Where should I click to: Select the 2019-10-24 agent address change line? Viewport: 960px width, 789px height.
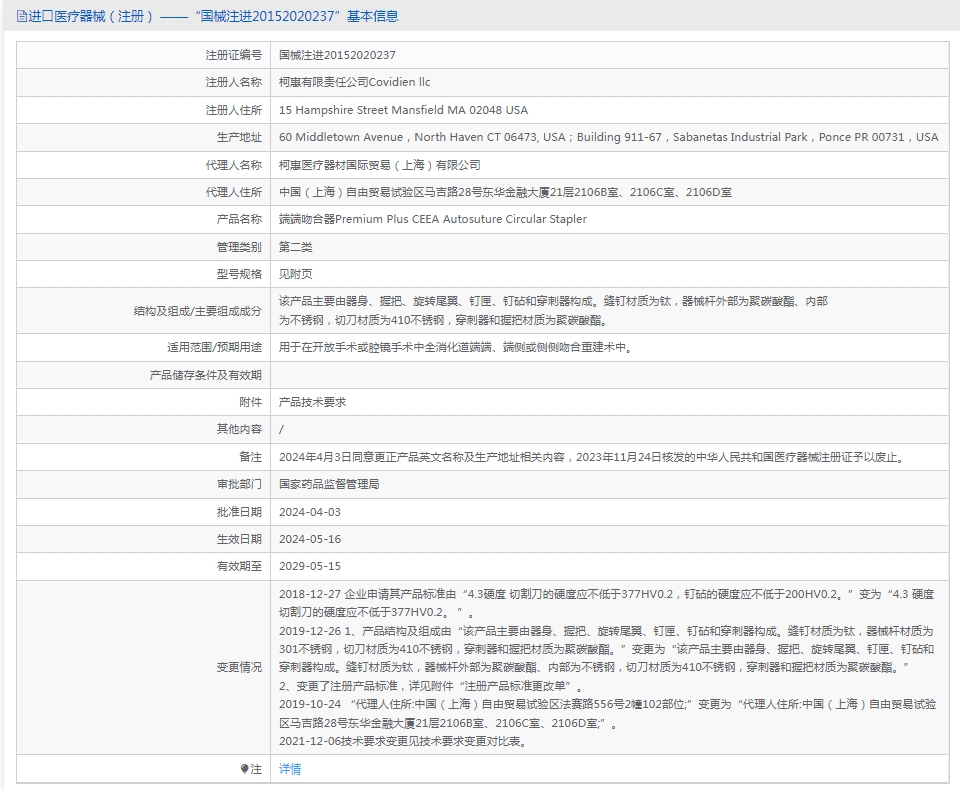tap(607, 714)
